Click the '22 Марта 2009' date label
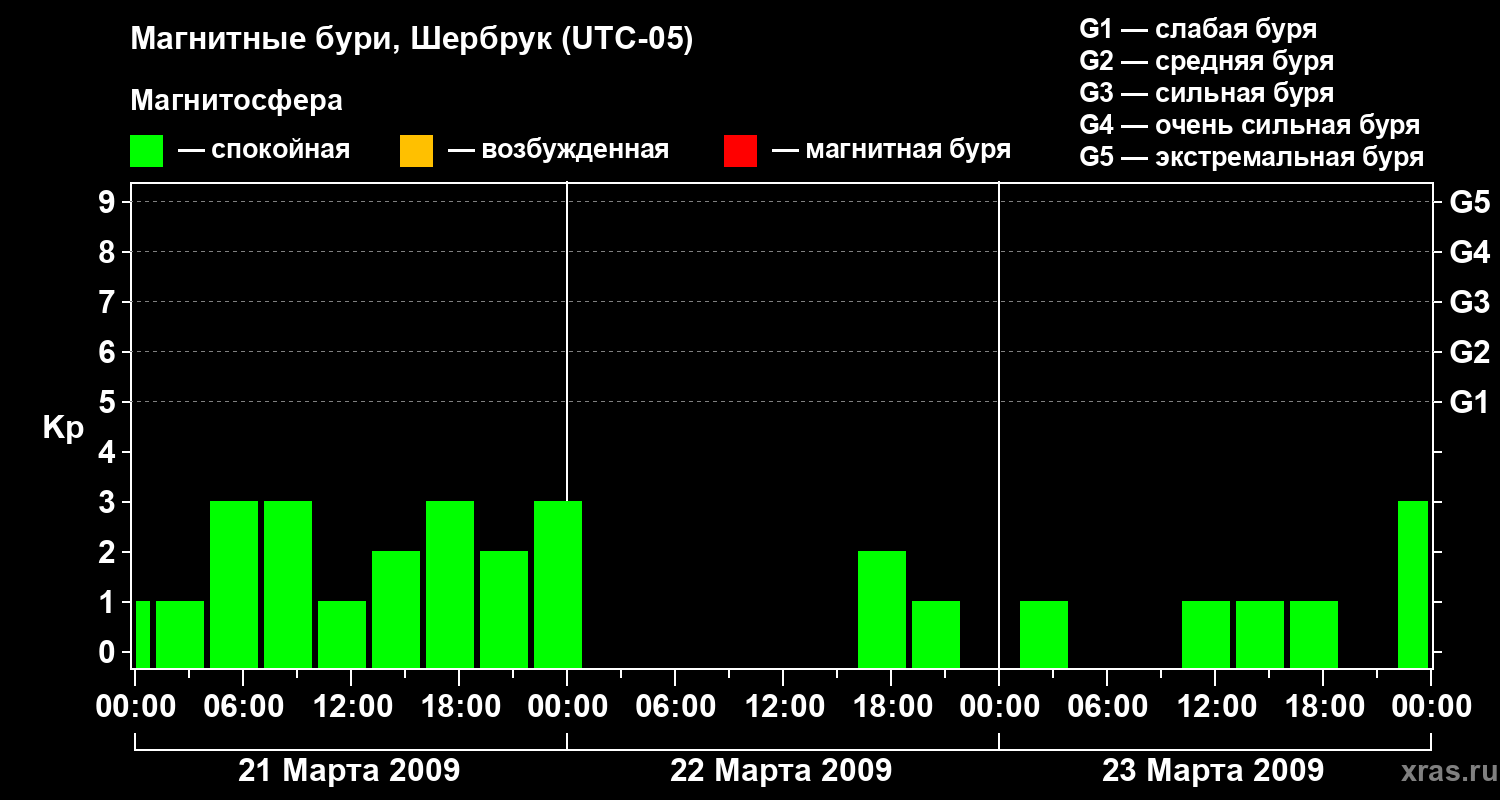The image size is (1500, 800). coord(781,771)
